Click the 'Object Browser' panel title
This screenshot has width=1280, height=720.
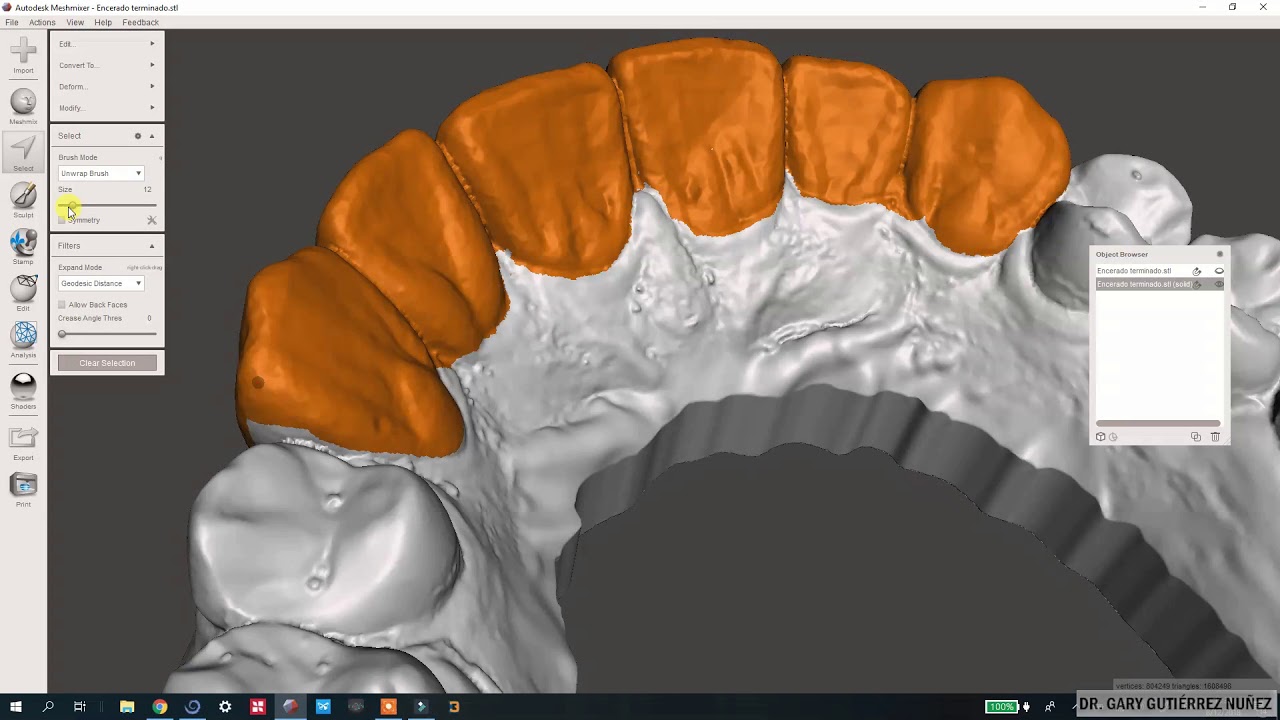1122,254
